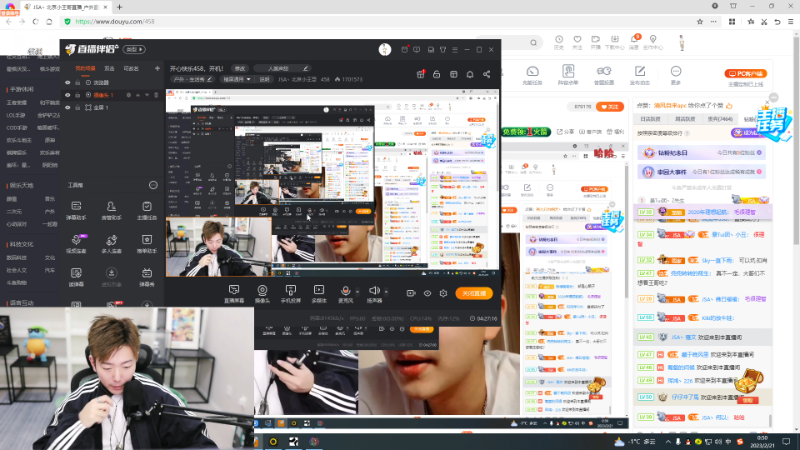
Task: Move the 摄像头 1 source down
Action: (147, 95)
